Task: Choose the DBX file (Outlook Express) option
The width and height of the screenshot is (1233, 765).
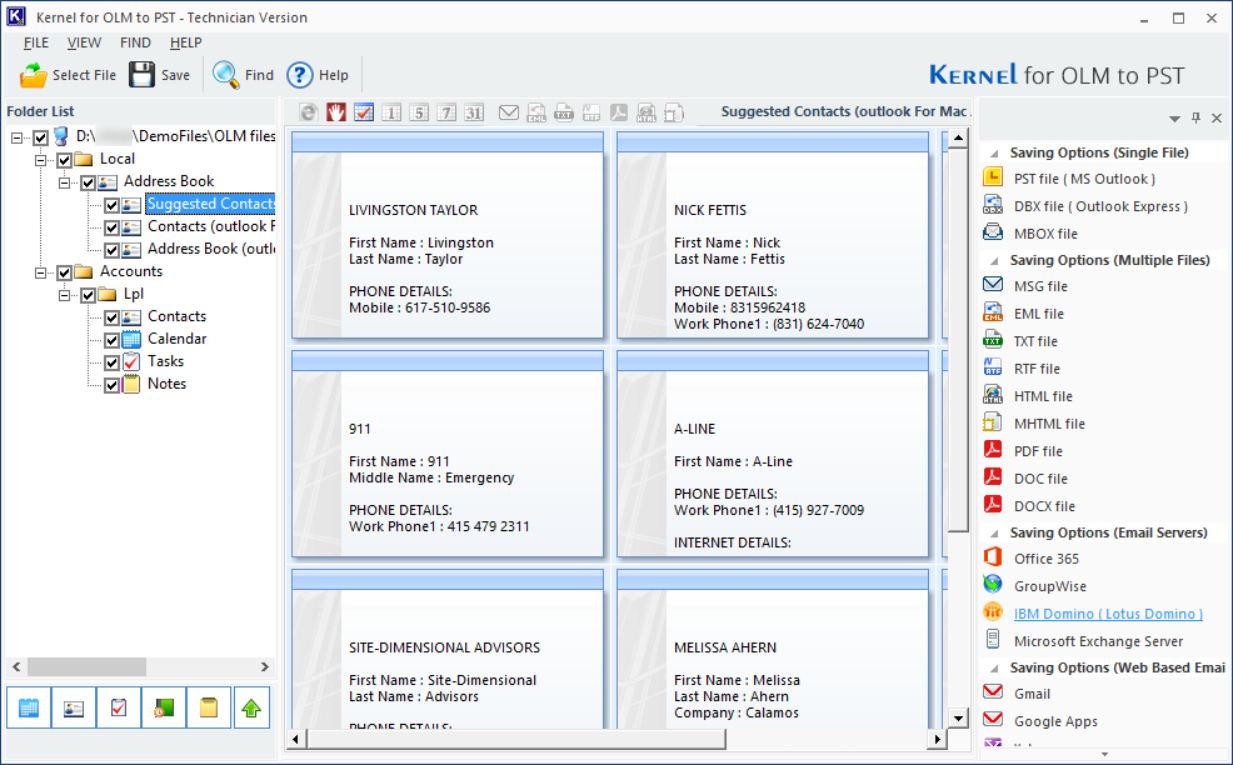Action: click(x=1087, y=206)
